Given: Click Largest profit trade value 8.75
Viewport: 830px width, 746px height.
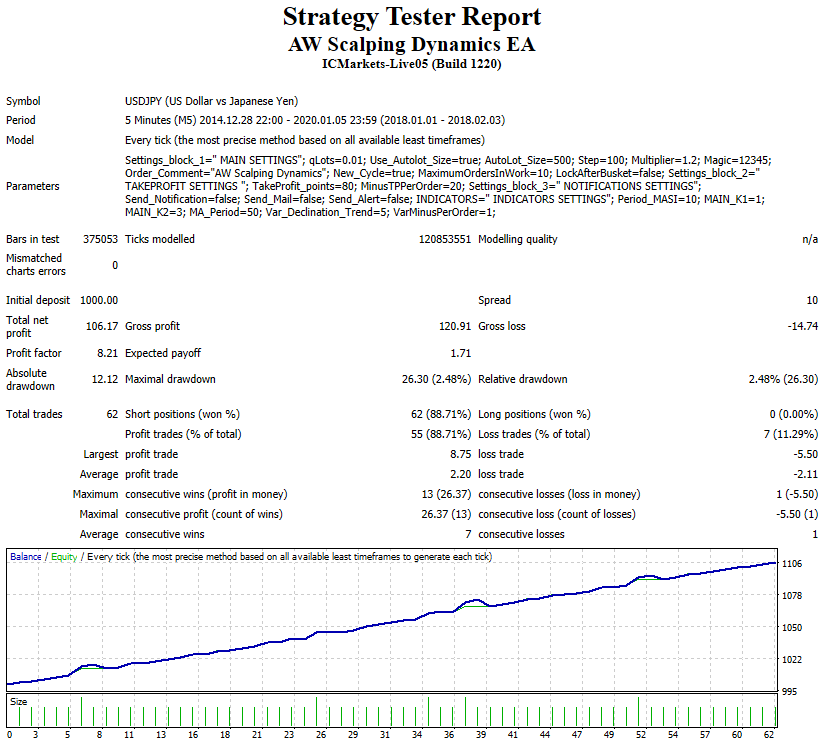Looking at the screenshot, I should [x=461, y=454].
